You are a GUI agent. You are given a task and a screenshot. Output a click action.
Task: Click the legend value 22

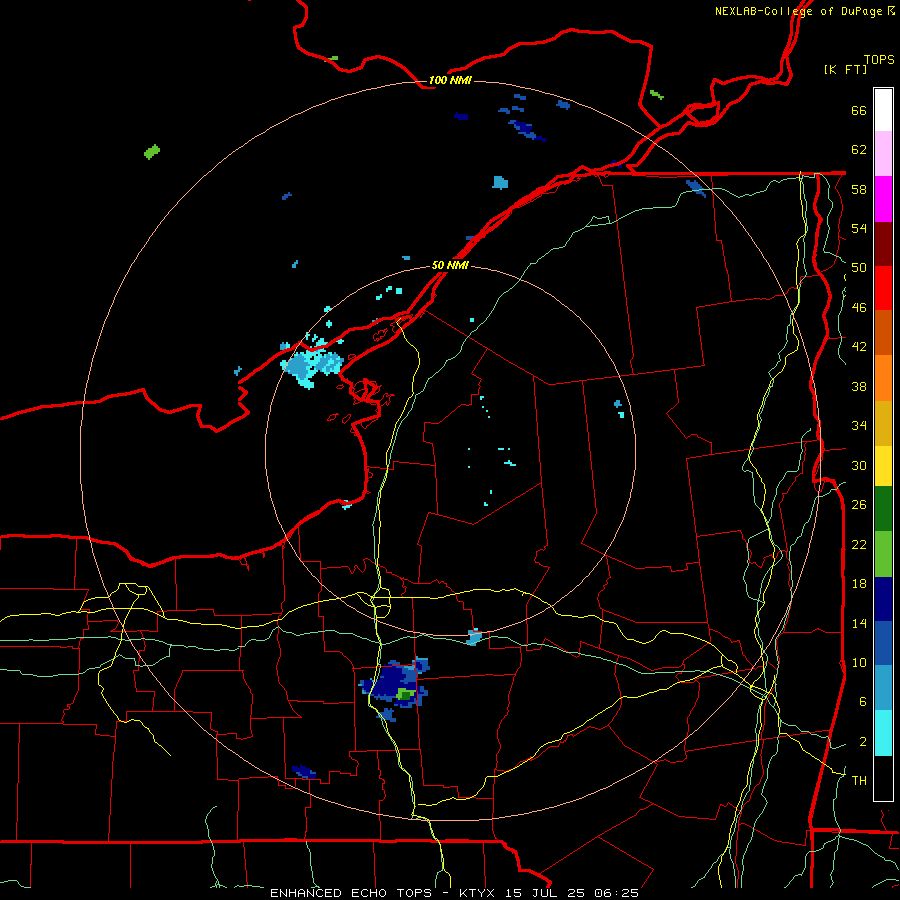pyautogui.click(x=859, y=544)
